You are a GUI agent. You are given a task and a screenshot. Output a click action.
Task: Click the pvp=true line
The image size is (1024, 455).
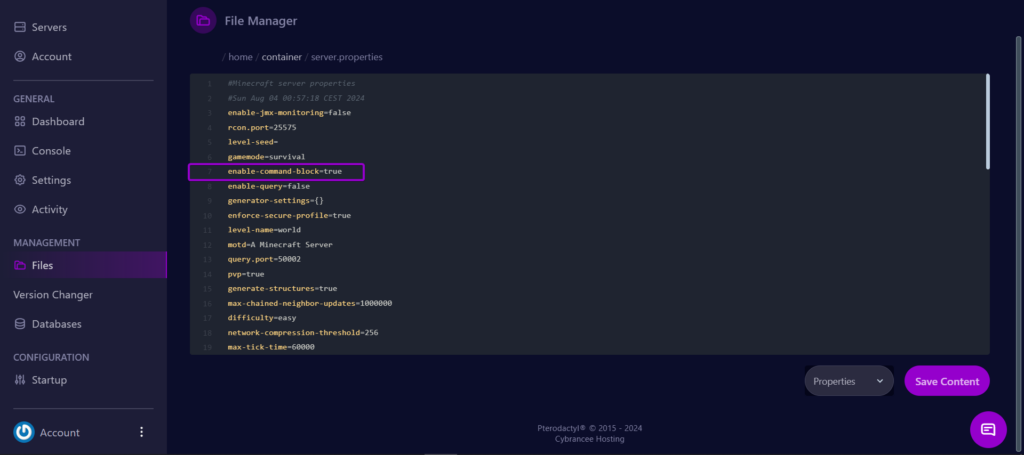coord(246,274)
